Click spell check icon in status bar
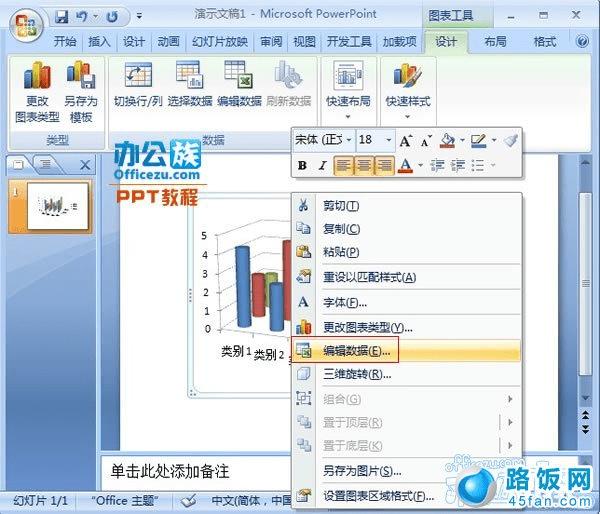Image resolution: width=600 pixels, height=514 pixels. [188, 500]
